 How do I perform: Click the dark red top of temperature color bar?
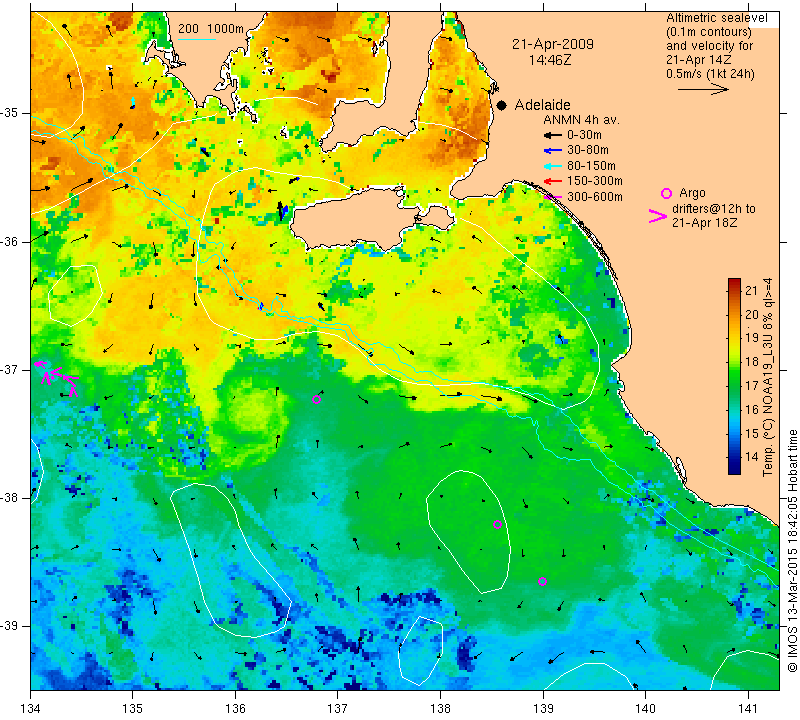734,282
